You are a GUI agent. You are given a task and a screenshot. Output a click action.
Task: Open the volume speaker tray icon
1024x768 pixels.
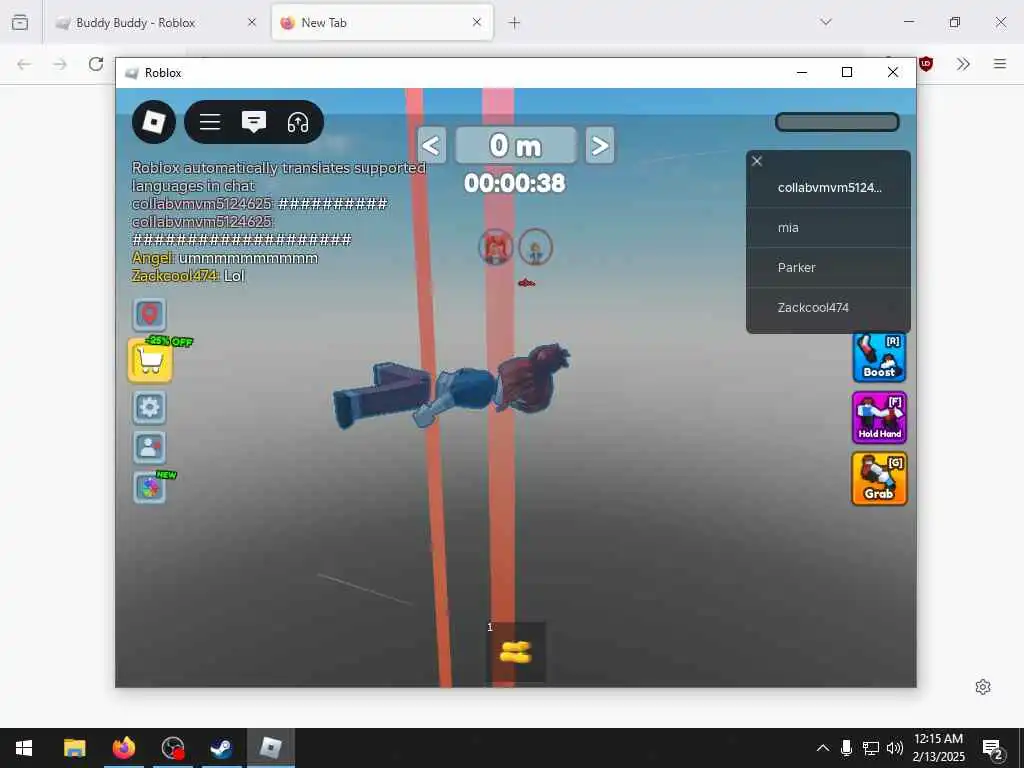[x=895, y=748]
